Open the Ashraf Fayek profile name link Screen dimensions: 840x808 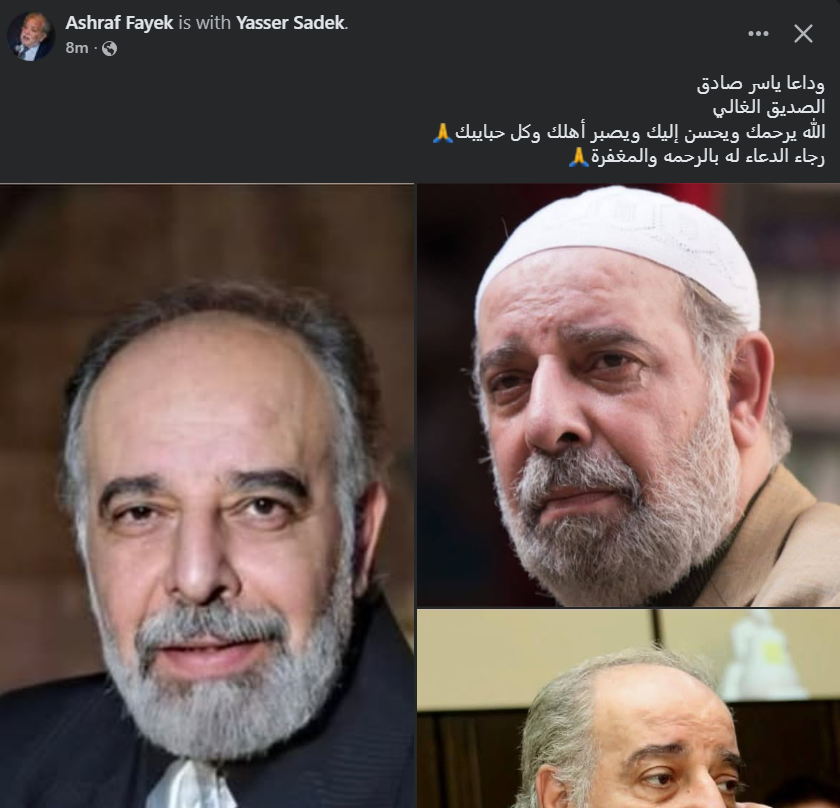point(119,23)
